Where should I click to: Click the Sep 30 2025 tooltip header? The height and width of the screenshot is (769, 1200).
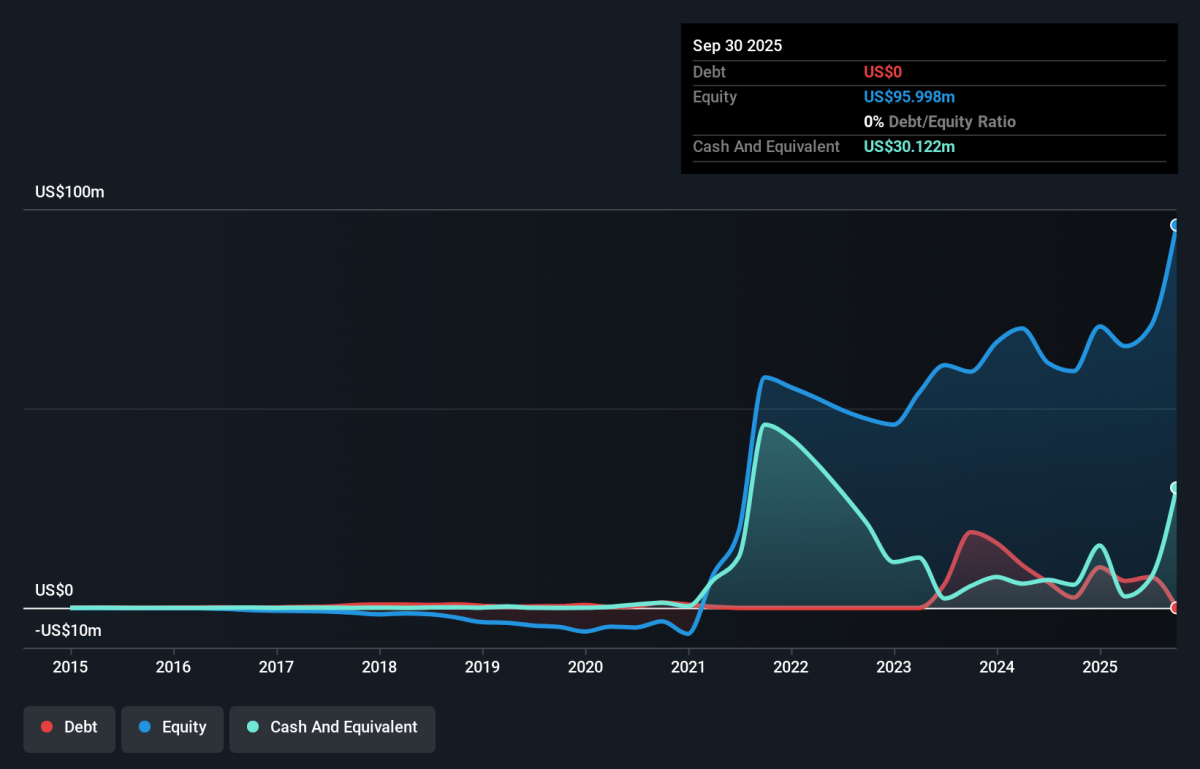tap(737, 46)
